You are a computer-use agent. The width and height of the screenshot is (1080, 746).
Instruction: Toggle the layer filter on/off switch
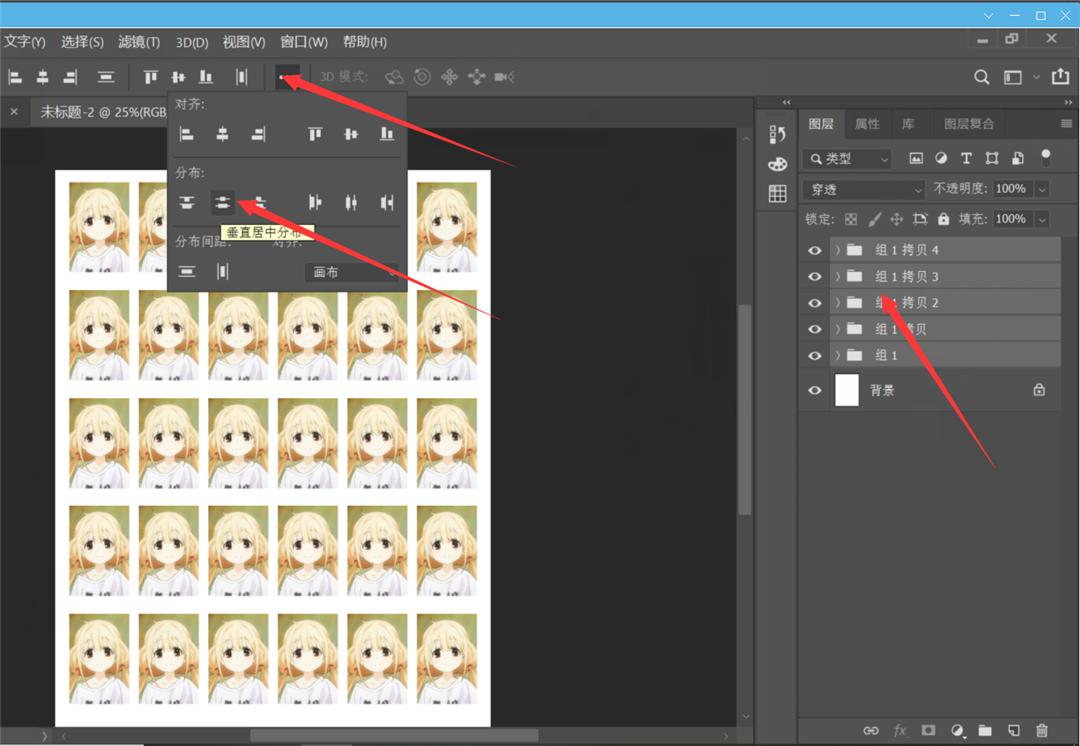tap(1046, 157)
